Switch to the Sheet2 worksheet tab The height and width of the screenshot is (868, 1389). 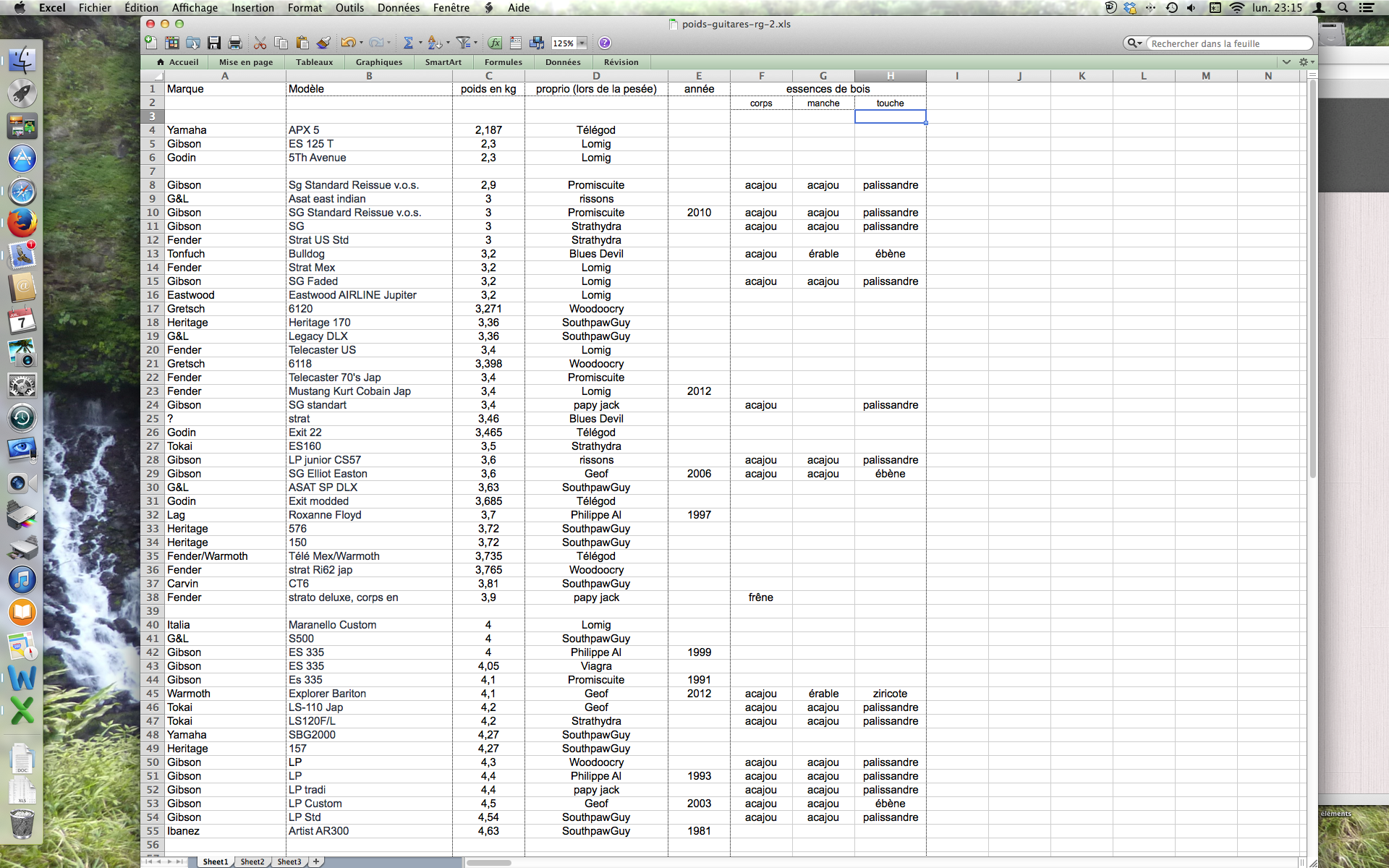(x=252, y=861)
